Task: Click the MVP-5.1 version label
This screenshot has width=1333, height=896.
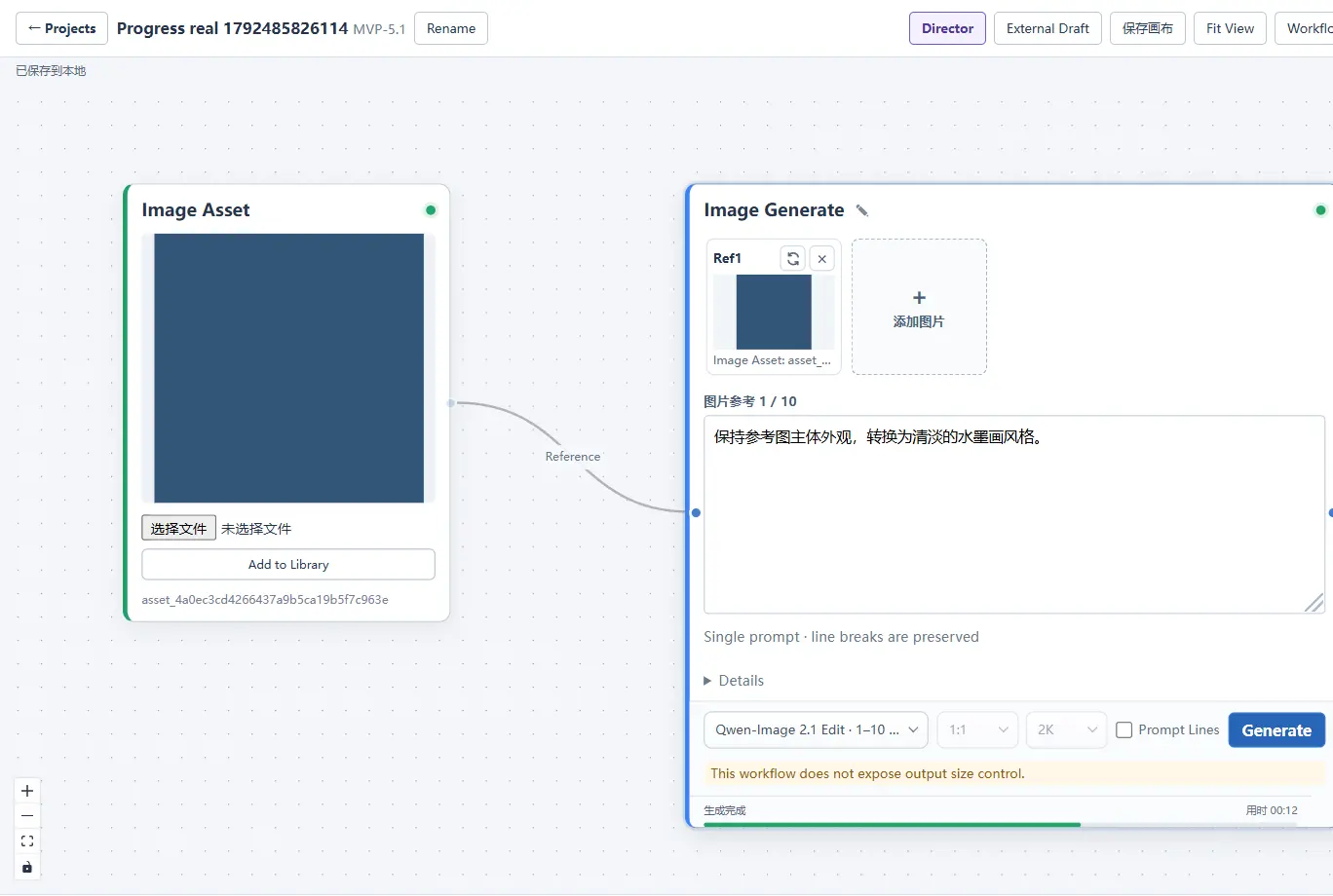Action: (379, 29)
